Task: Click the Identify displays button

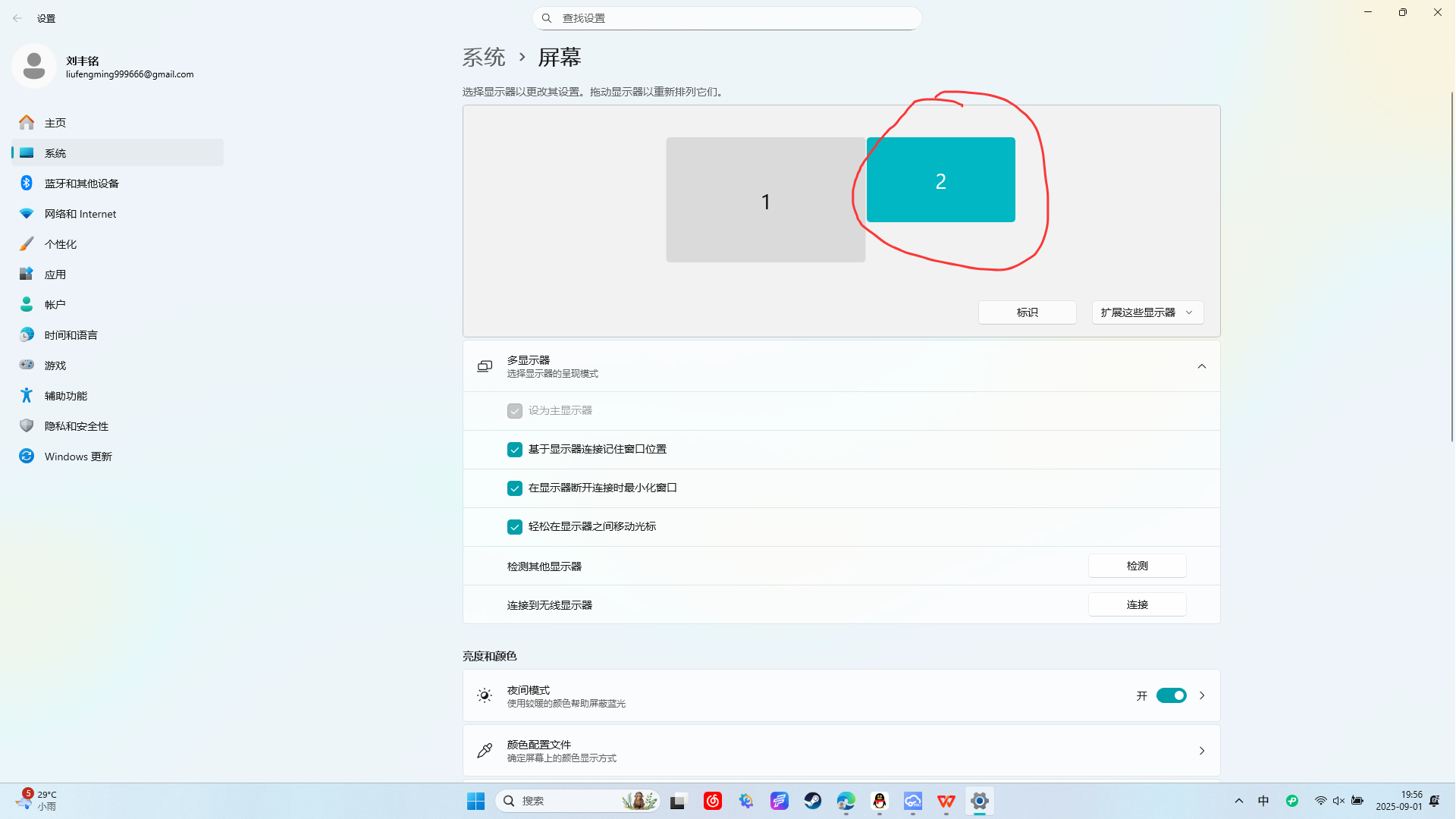Action: [1027, 312]
